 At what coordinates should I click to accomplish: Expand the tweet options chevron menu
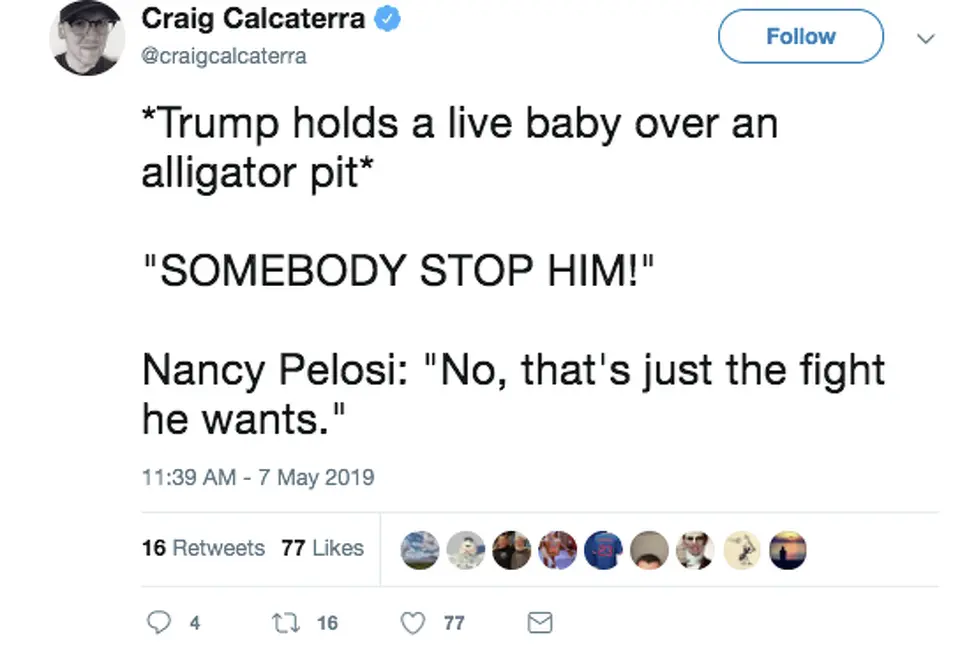click(x=926, y=38)
